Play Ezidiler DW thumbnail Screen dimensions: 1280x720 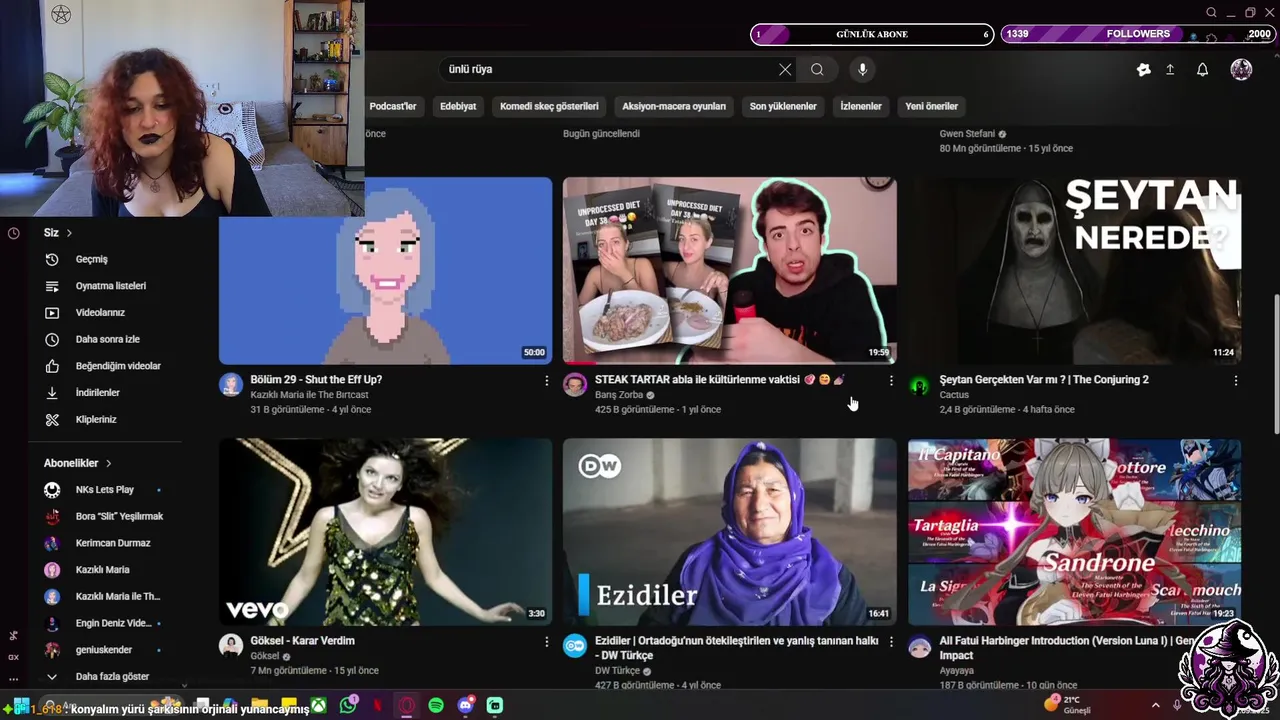[x=730, y=532]
